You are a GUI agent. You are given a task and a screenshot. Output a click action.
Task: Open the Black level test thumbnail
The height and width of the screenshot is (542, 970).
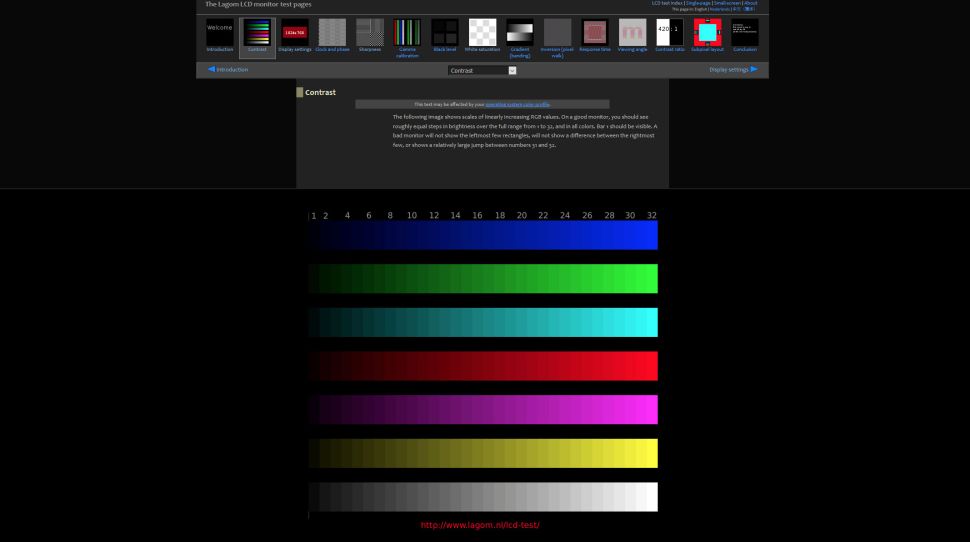[x=445, y=32]
